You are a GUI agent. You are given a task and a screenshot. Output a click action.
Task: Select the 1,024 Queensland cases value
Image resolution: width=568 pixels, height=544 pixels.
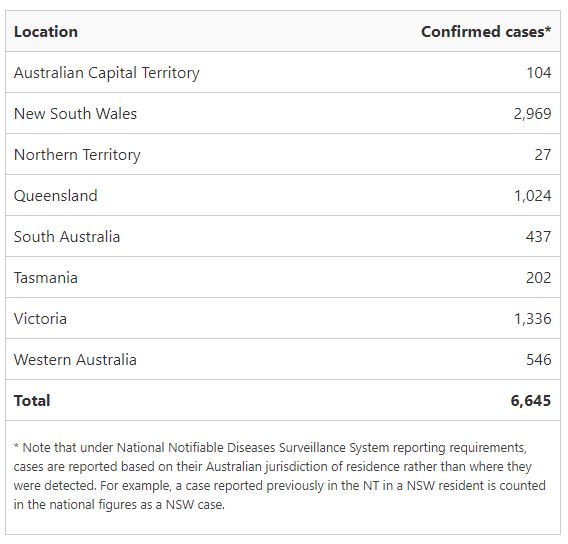coord(532,196)
